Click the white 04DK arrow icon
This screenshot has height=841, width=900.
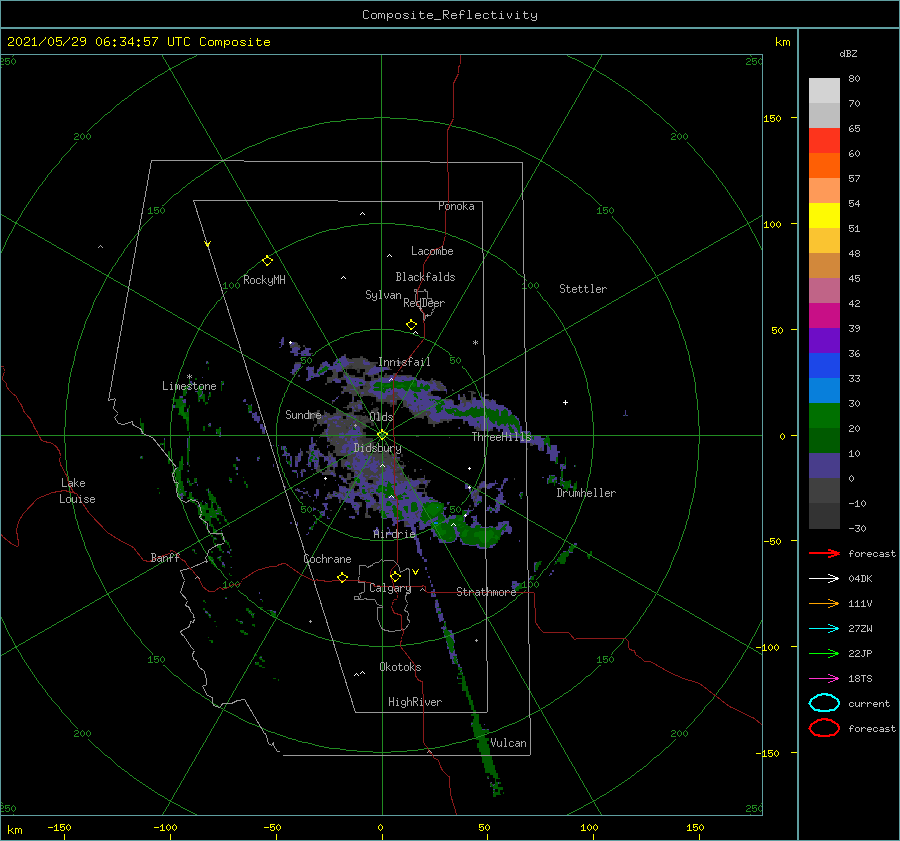[824, 579]
